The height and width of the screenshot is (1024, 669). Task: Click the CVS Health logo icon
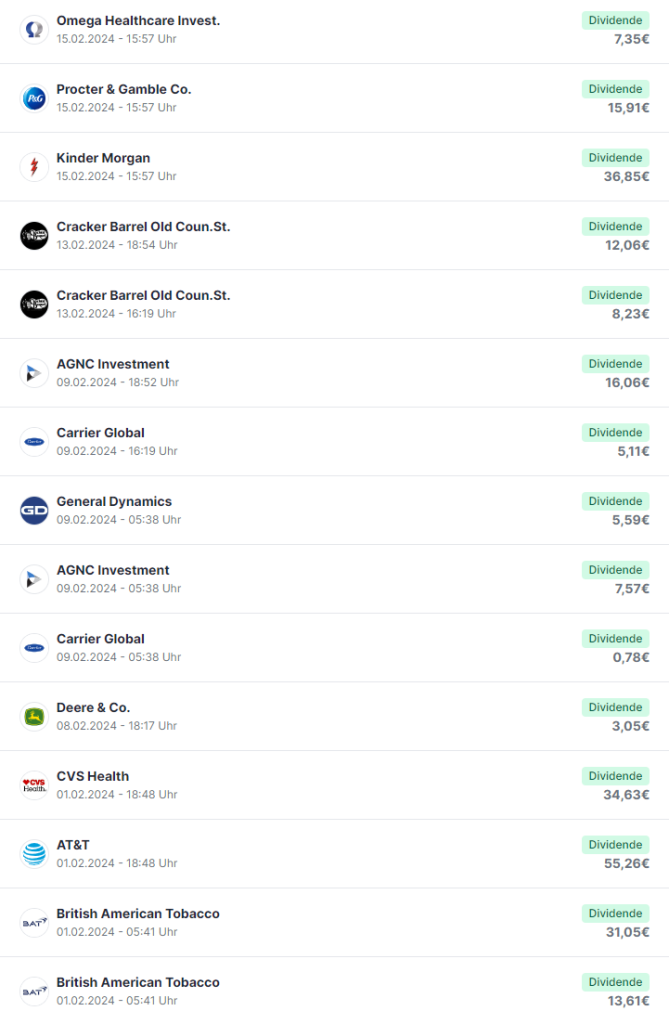[34, 786]
